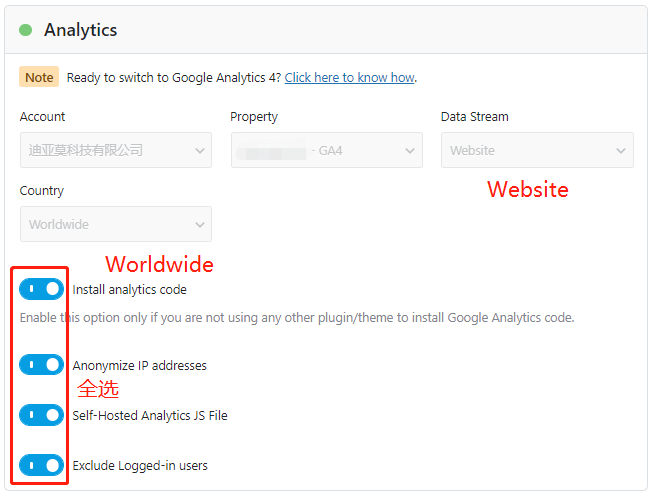Click the 'Install analytics code' label
Screen dimensions: 653x495
coord(130,290)
